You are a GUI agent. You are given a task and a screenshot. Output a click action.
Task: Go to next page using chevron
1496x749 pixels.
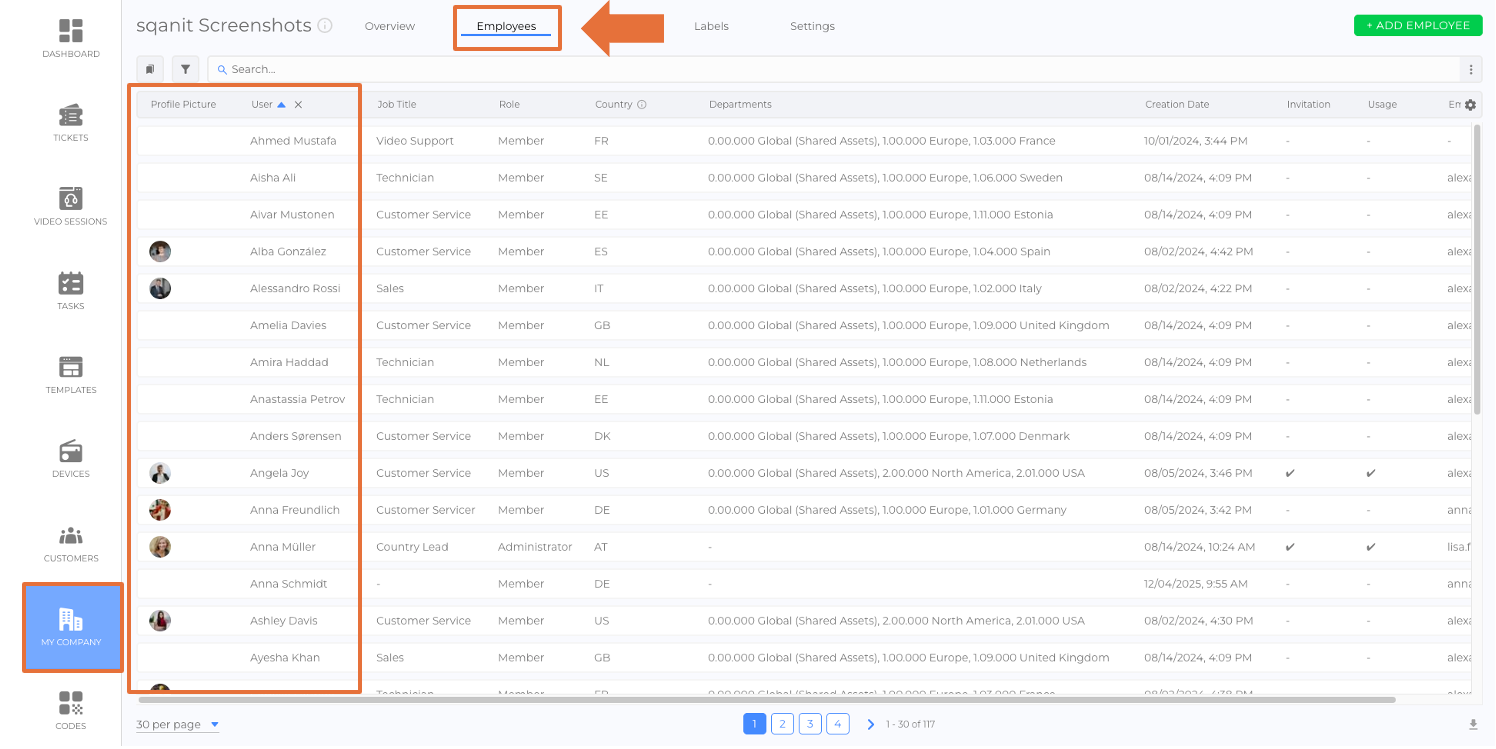[871, 724]
